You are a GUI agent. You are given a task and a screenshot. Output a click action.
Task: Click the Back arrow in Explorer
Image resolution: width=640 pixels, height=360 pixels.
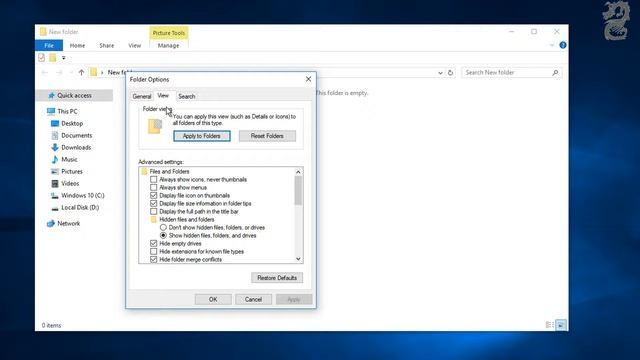(44, 73)
